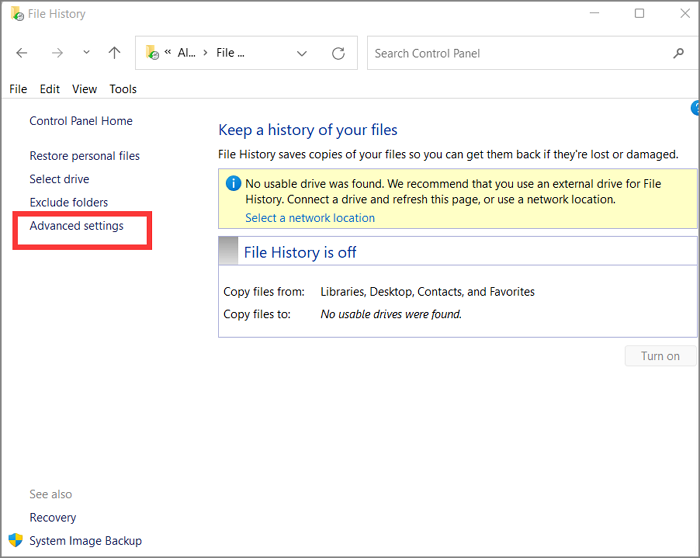Refresh the File History page
Screen dimensions: 700x558
click(x=338, y=53)
